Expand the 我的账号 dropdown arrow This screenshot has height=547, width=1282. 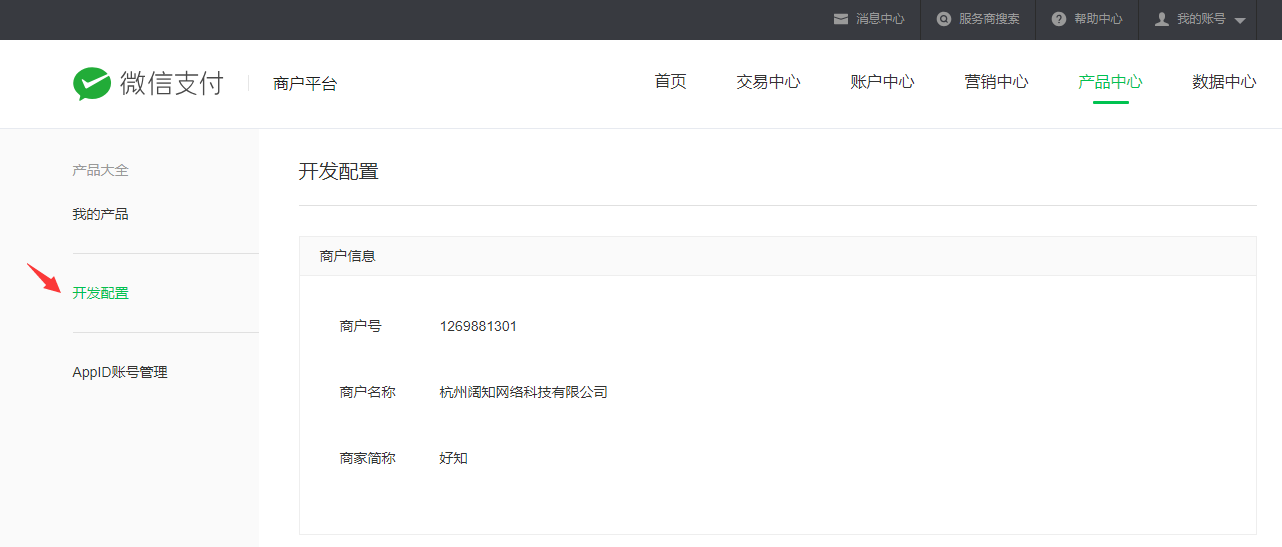click(1240, 20)
